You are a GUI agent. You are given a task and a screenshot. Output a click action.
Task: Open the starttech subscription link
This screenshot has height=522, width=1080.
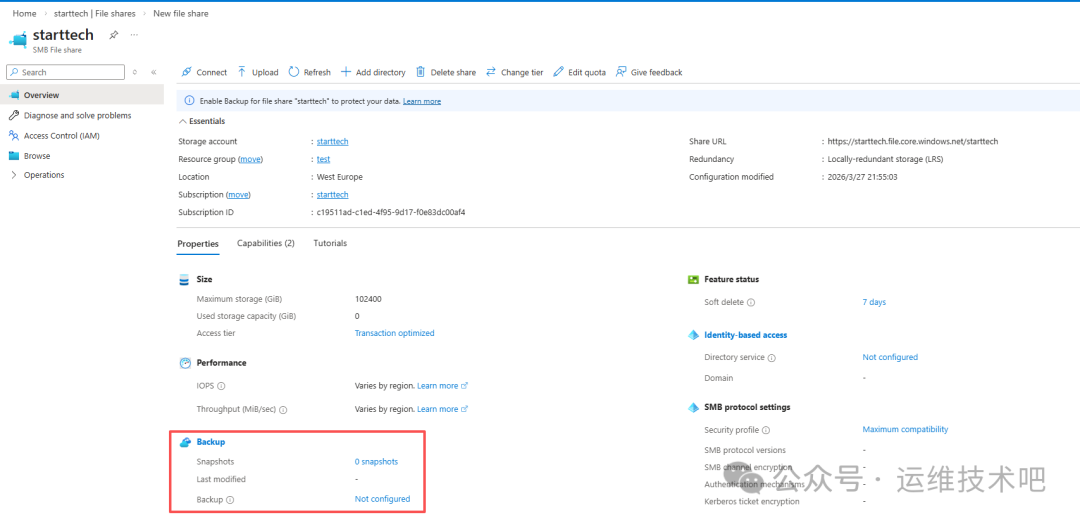(333, 195)
